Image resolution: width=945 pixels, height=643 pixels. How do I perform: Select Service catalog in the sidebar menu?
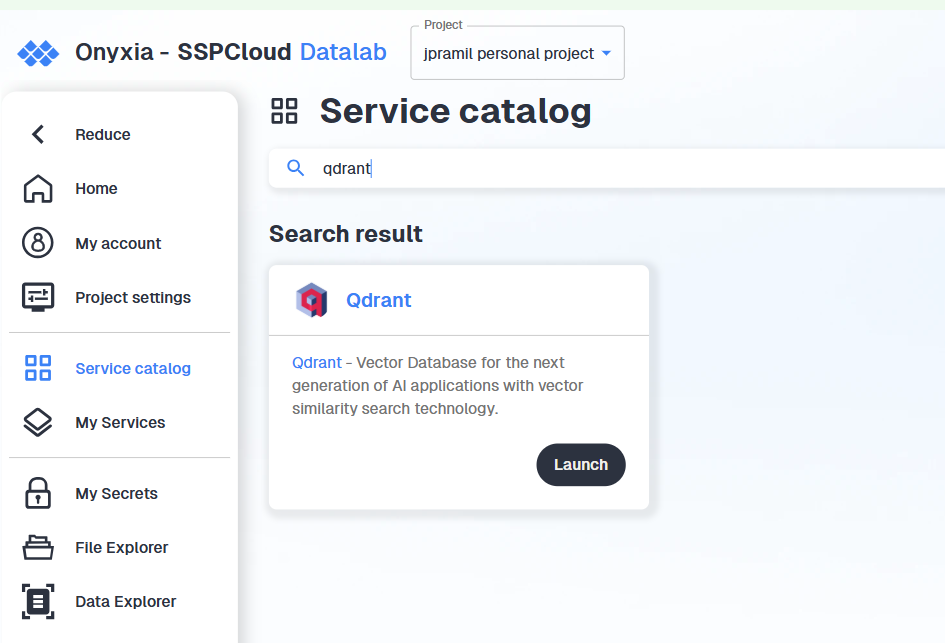pyautogui.click(x=132, y=368)
